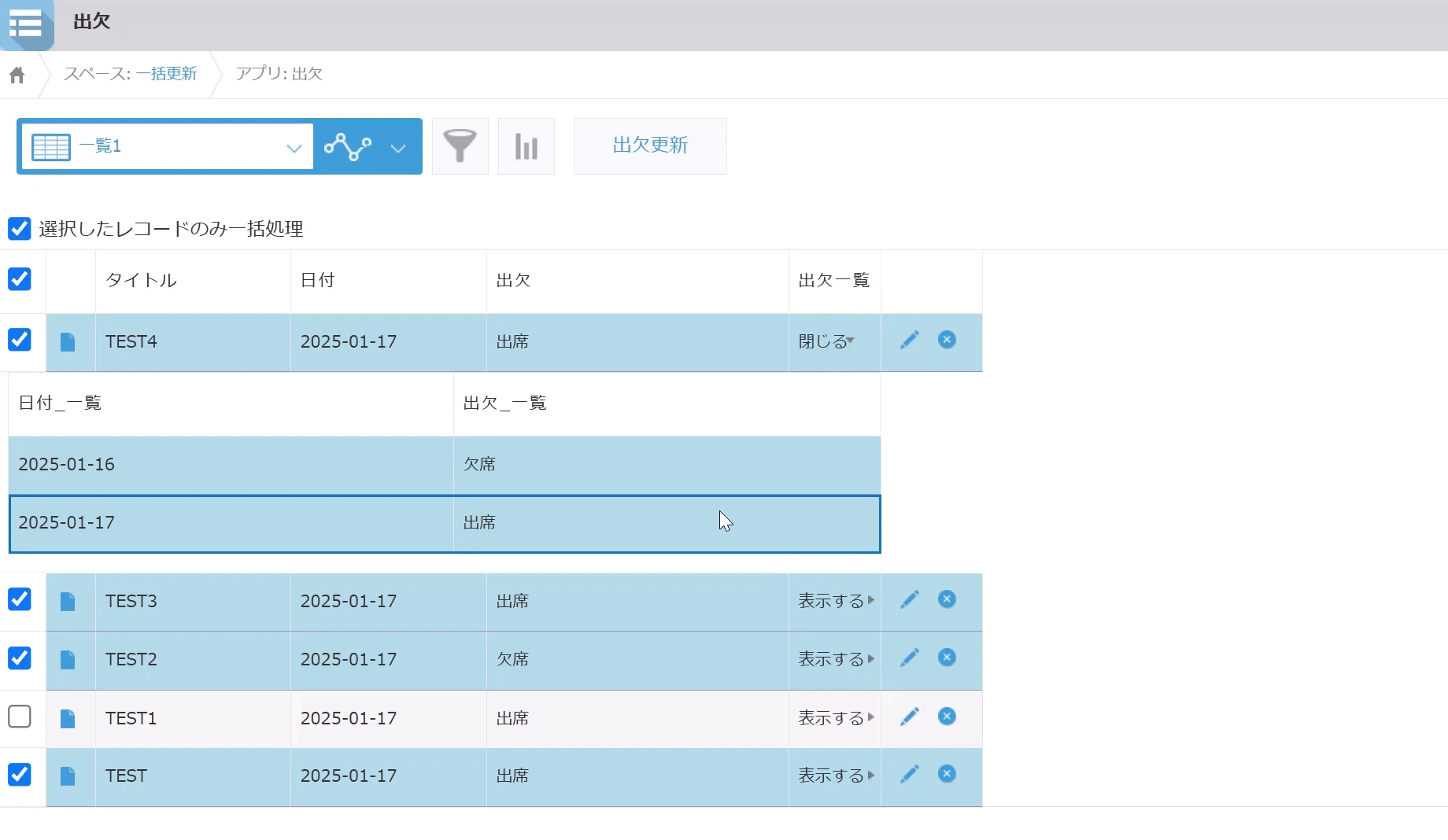Edit the TEST4 record with pencil icon
1448x840 pixels.
pyautogui.click(x=910, y=340)
